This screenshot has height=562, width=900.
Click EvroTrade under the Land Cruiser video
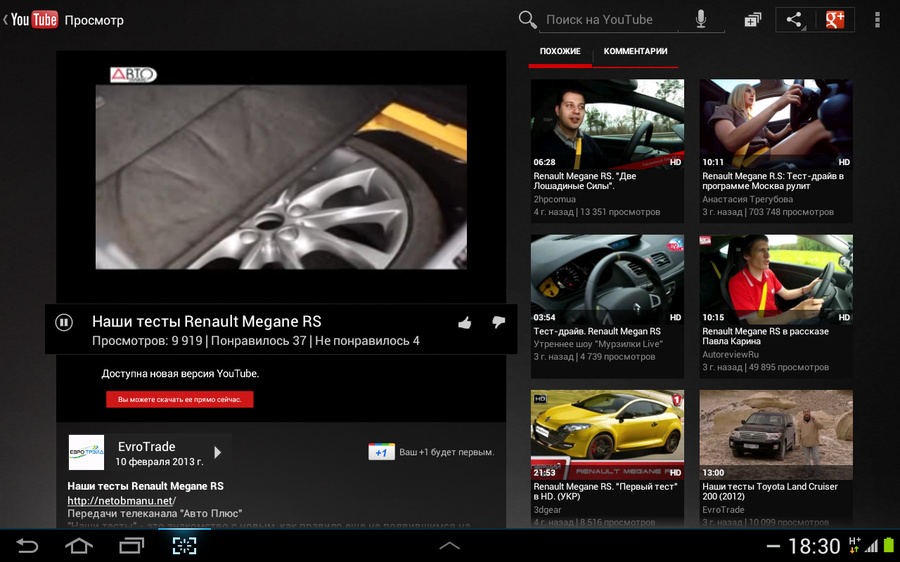723,509
